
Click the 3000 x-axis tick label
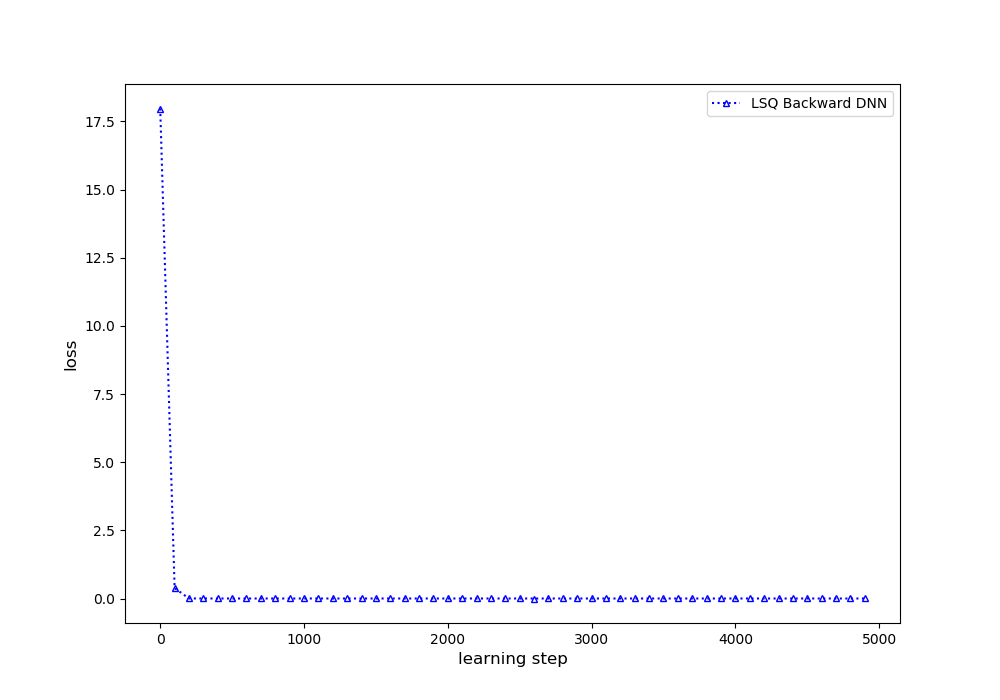(x=592, y=639)
